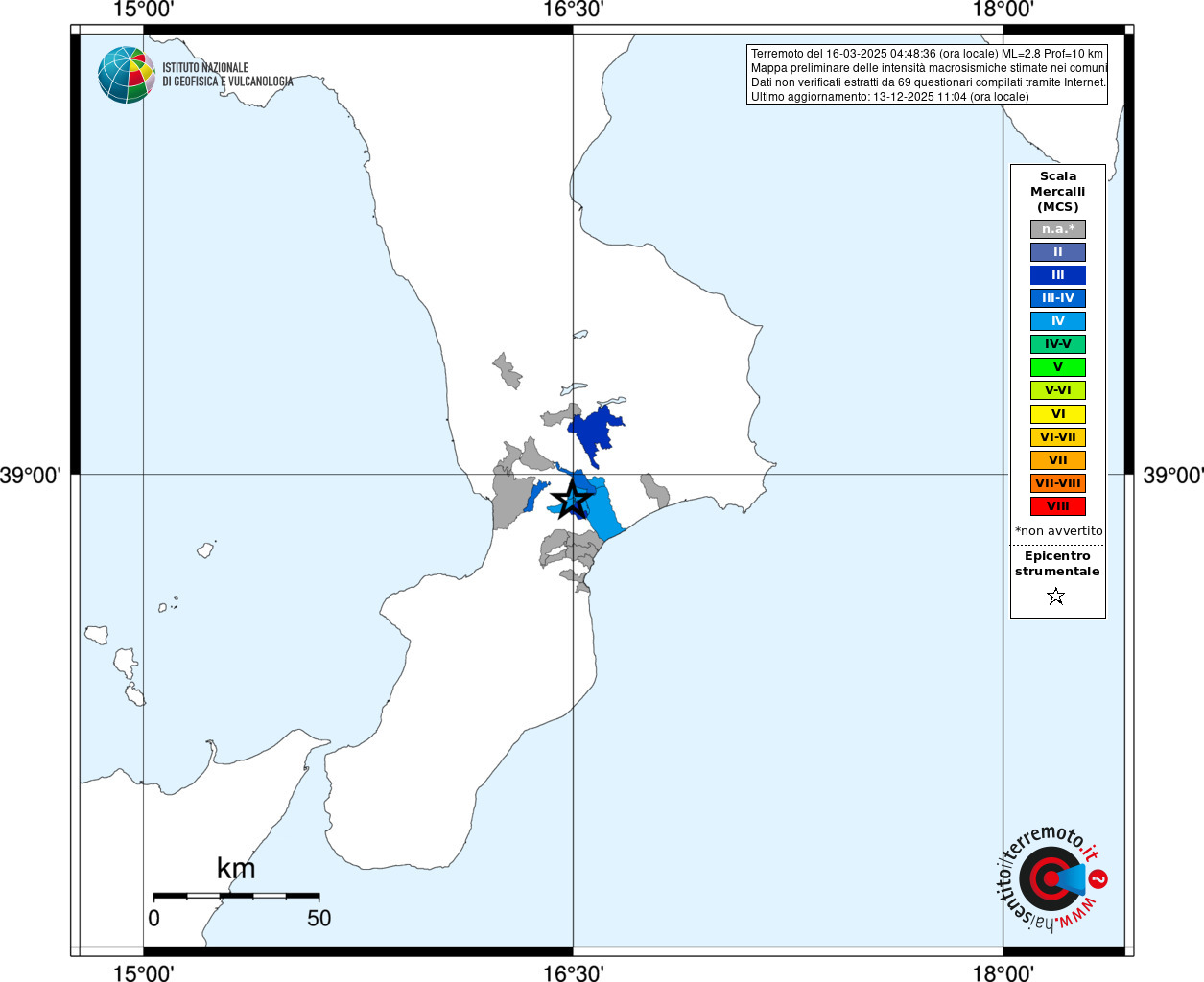
Task: Click the right 39°00' latitude label
Action: [1172, 475]
